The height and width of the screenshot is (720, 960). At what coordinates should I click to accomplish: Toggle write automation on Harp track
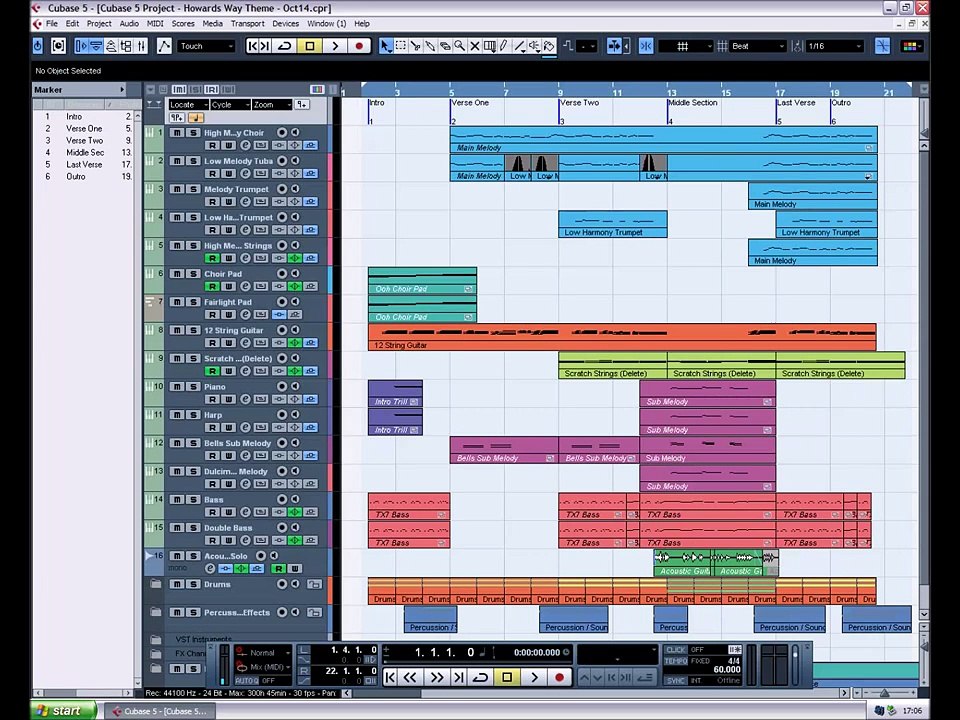[228, 427]
